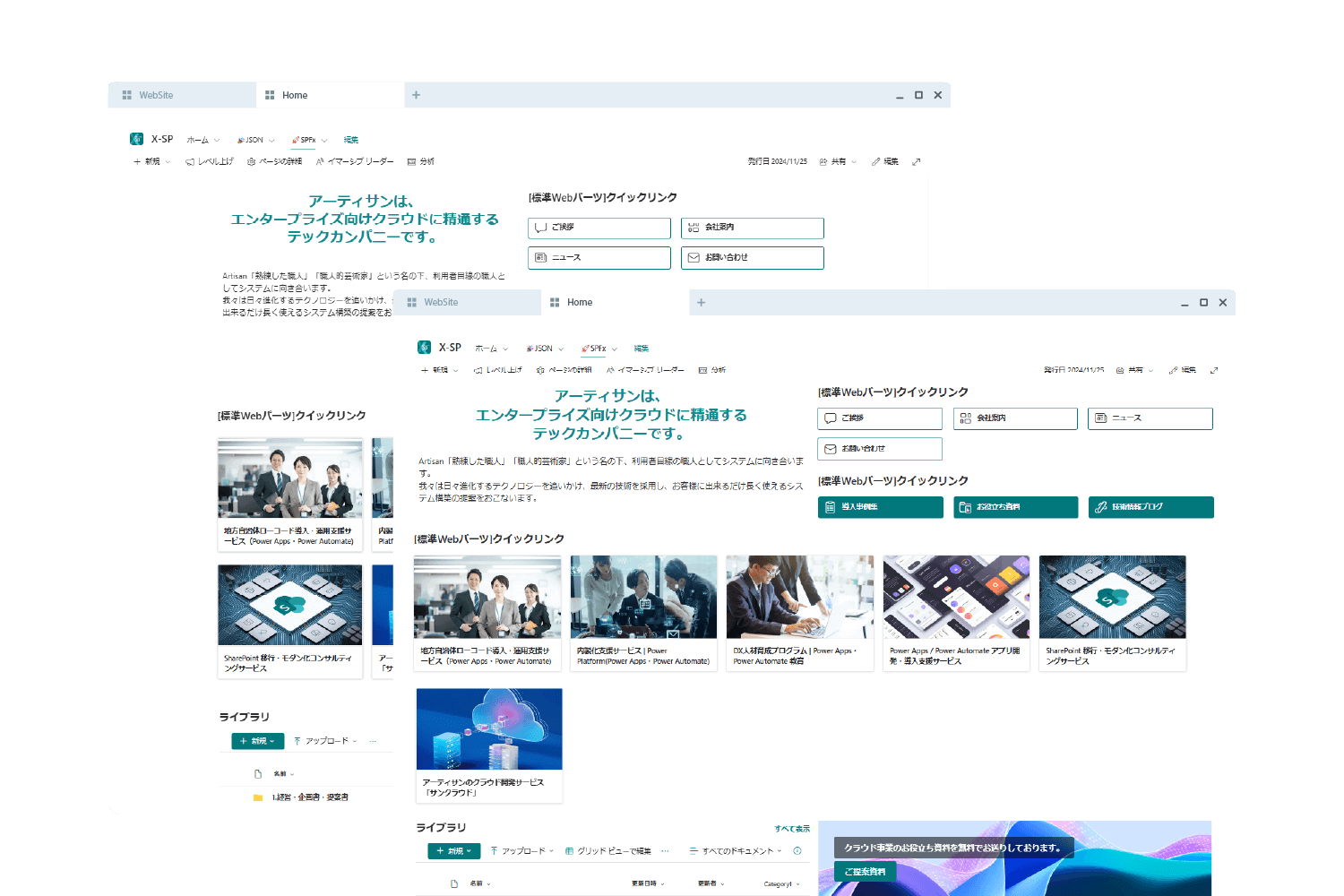Expand back window page to full screen
Viewport: 1344px width, 896px height.
916,161
